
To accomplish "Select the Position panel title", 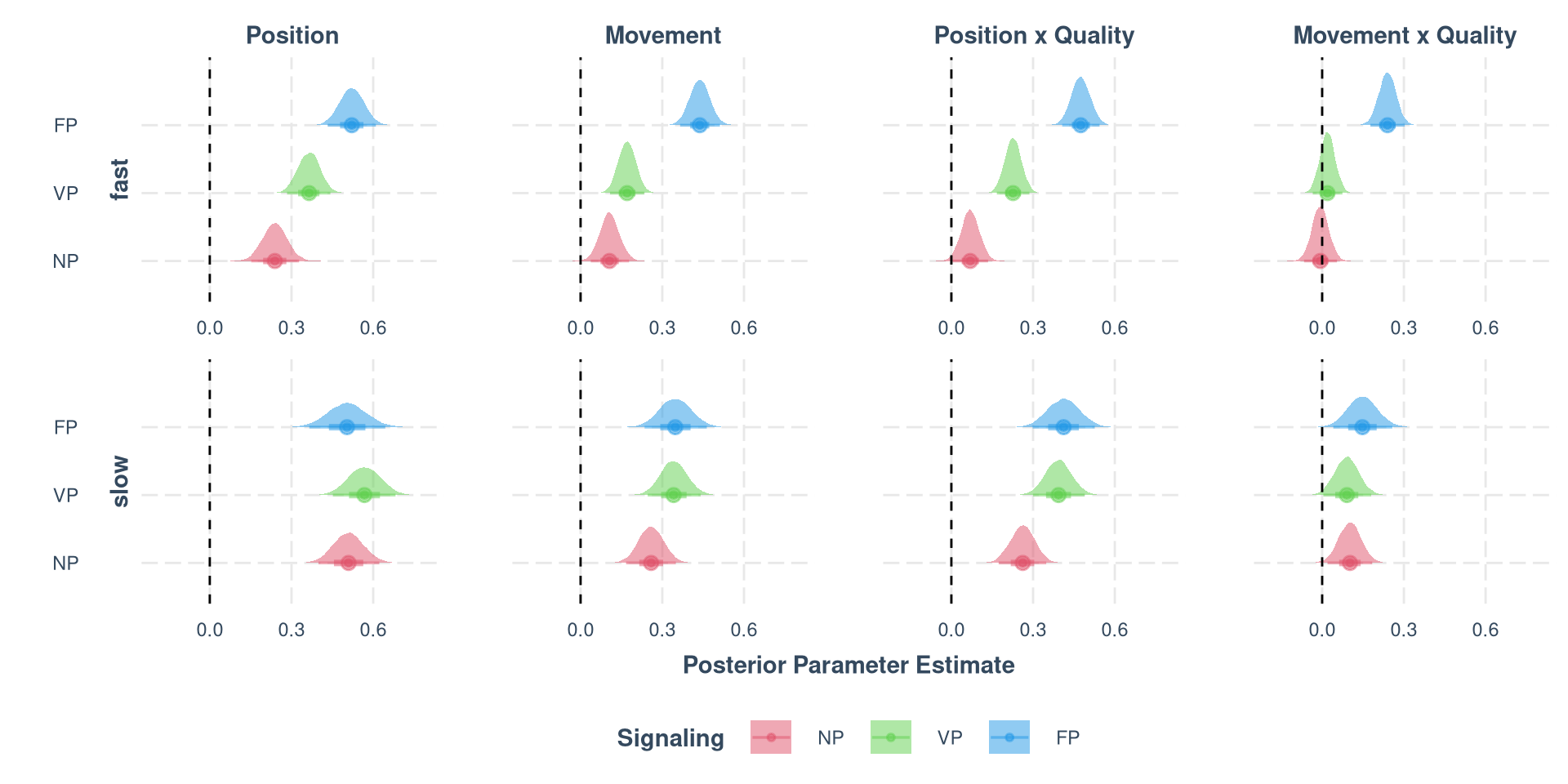I will pyautogui.click(x=292, y=36).
